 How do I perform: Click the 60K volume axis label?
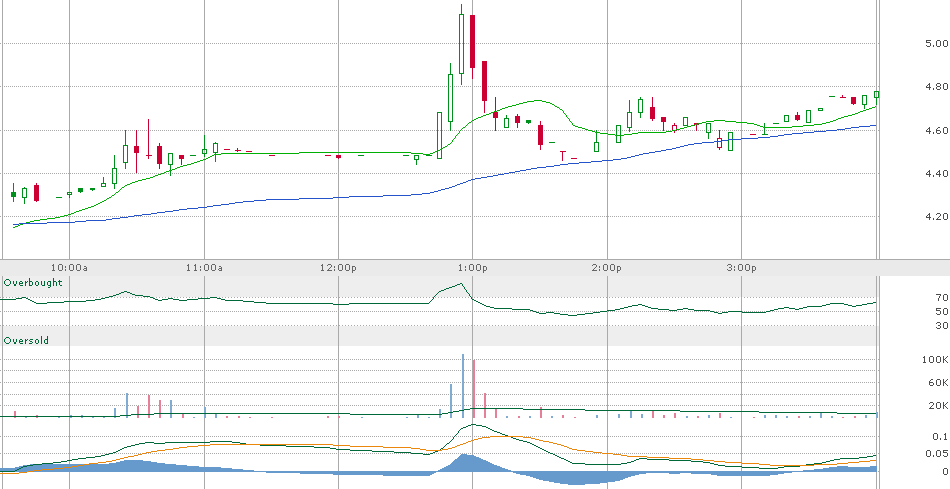(938, 382)
